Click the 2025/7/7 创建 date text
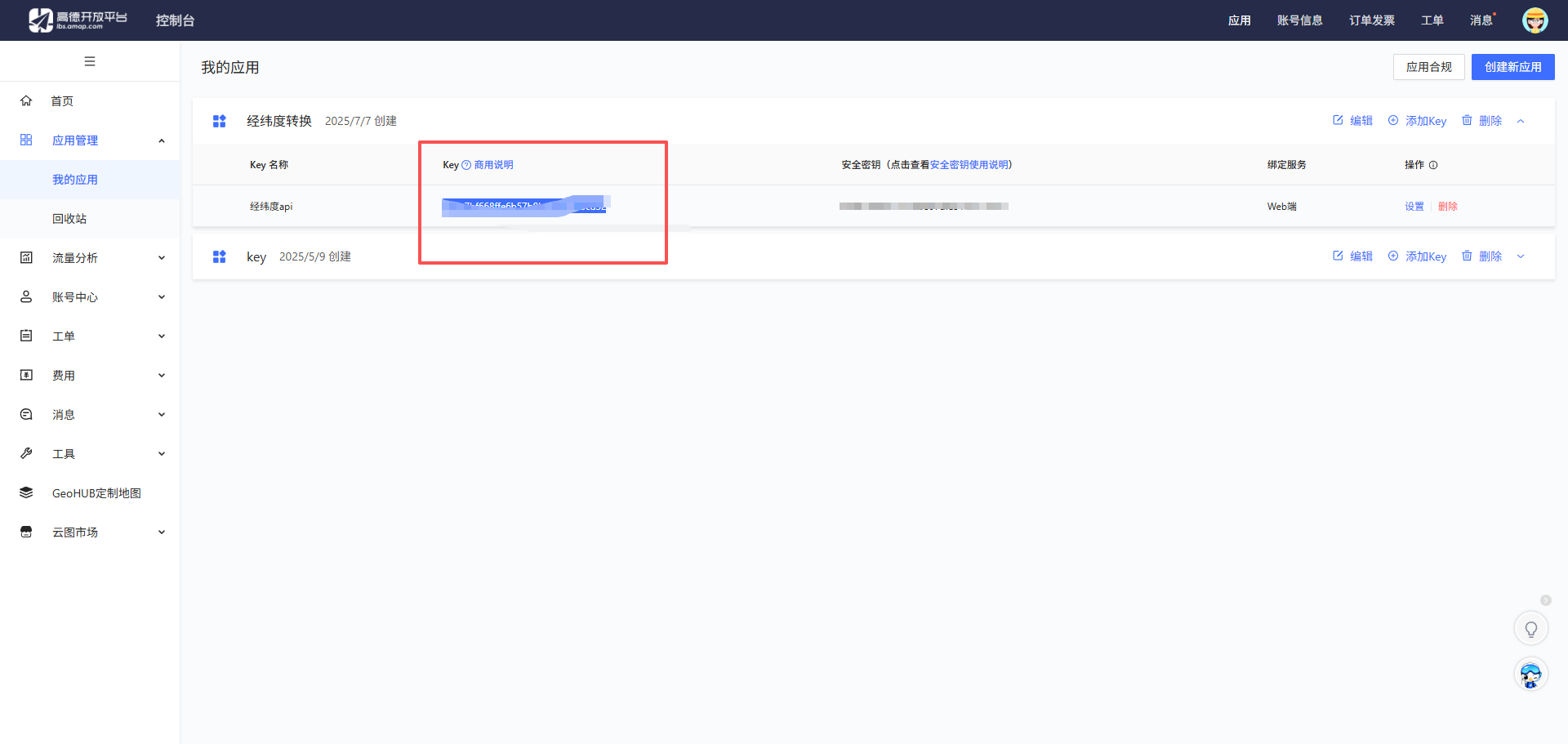 pyautogui.click(x=361, y=121)
